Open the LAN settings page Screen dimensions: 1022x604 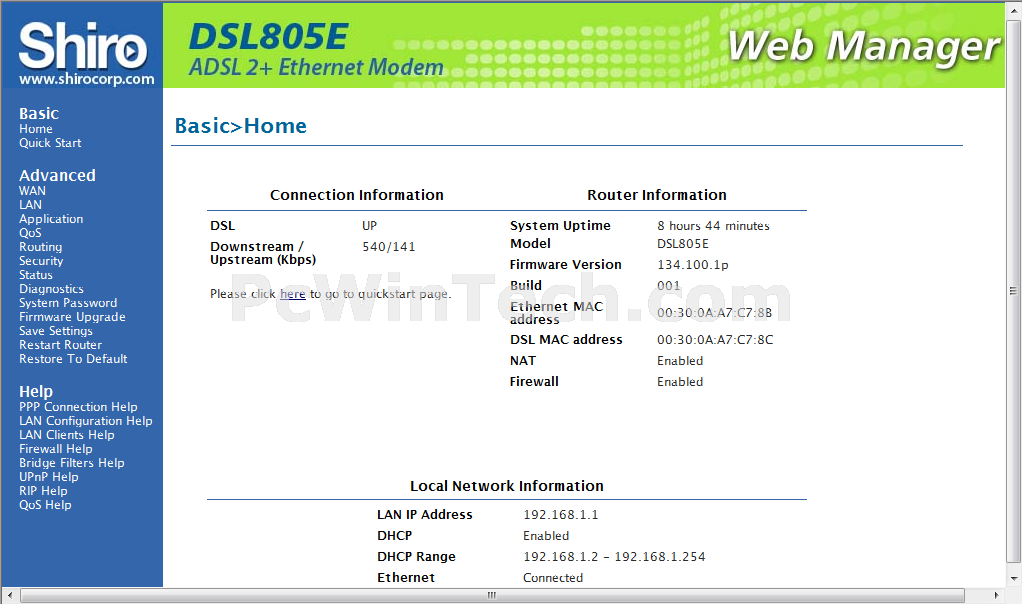pyautogui.click(x=31, y=205)
